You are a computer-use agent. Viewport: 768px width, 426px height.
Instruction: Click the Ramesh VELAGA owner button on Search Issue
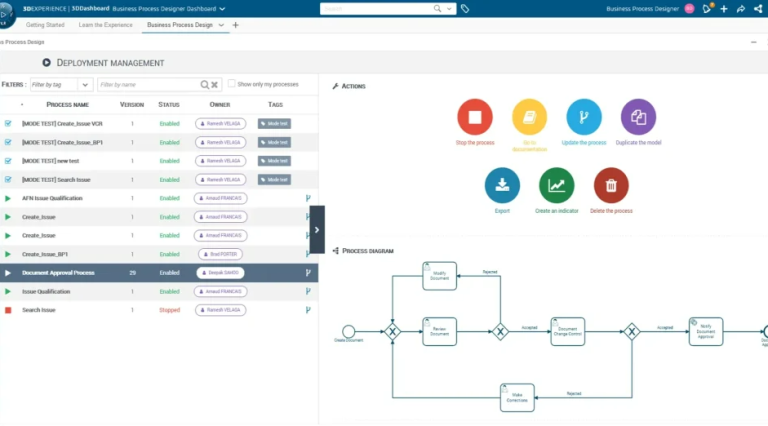pyautogui.click(x=220, y=310)
